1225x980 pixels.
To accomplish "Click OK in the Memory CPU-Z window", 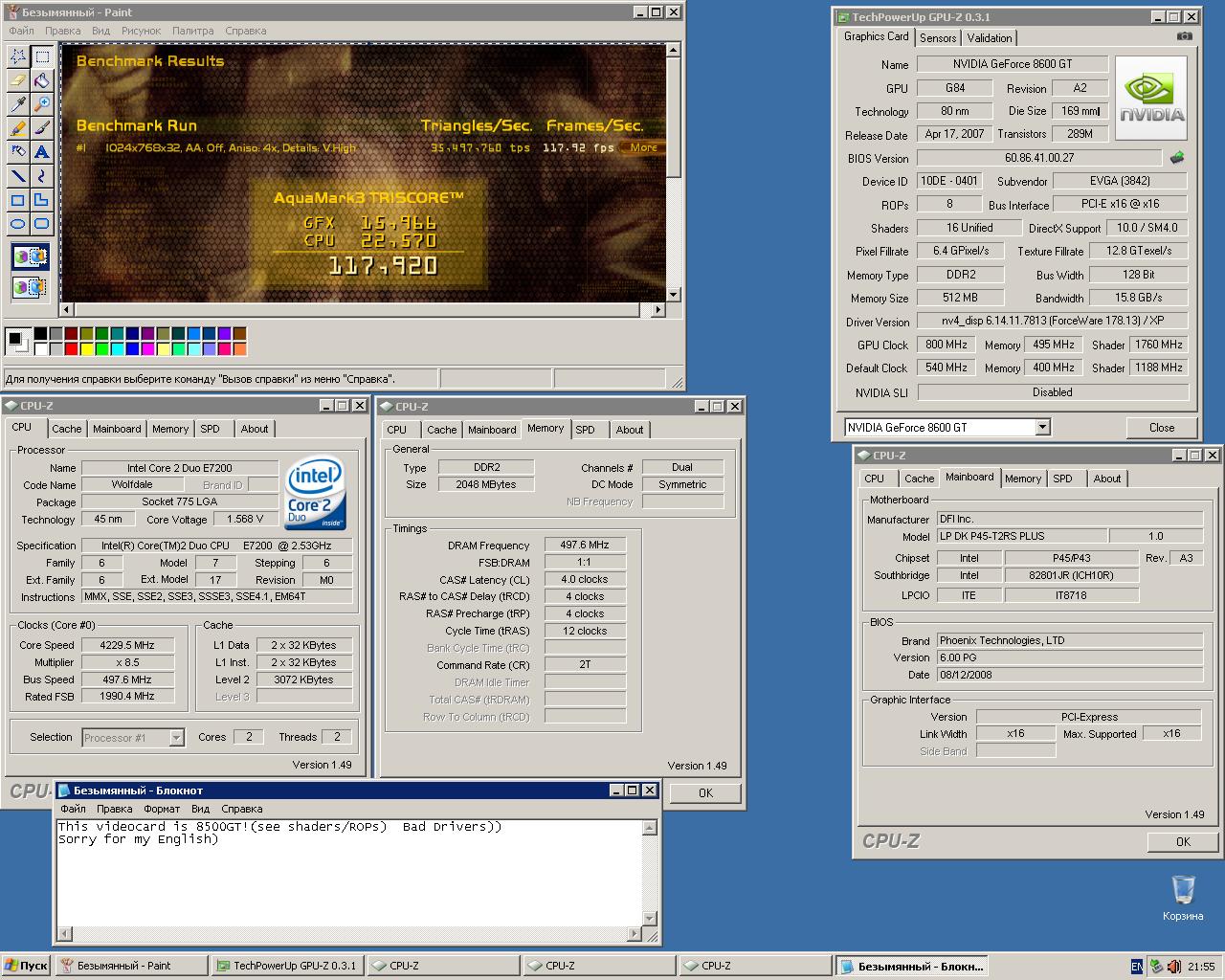I will [705, 792].
